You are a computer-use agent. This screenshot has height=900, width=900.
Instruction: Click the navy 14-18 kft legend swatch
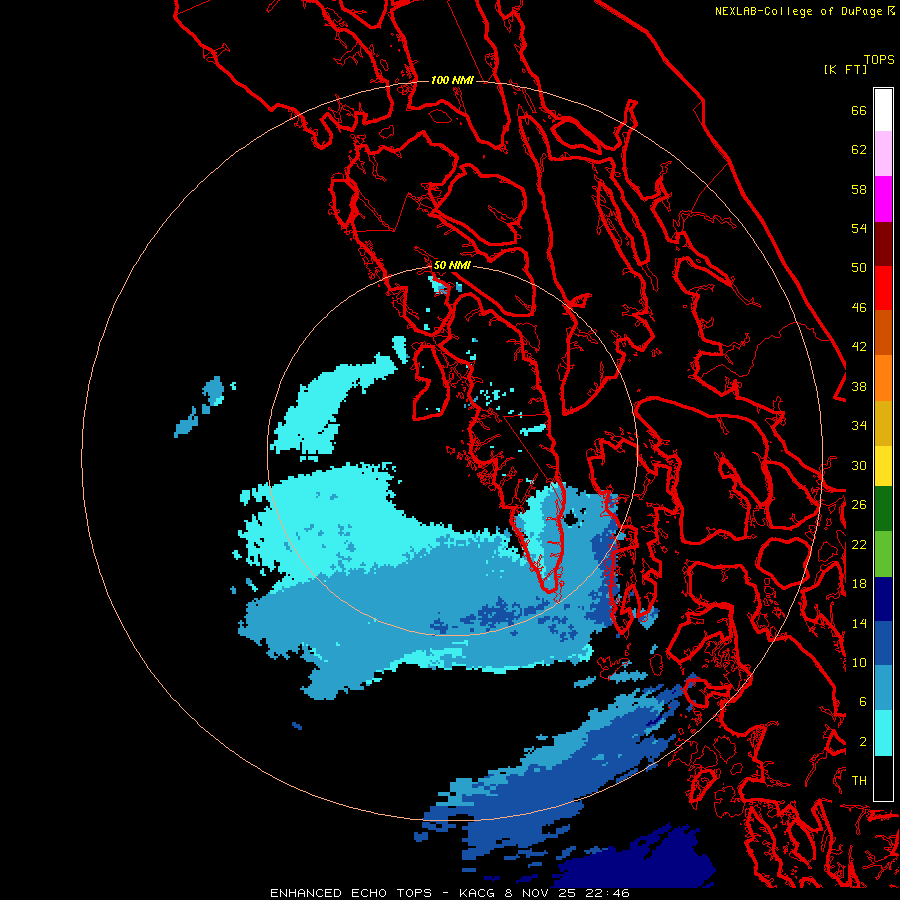883,599
